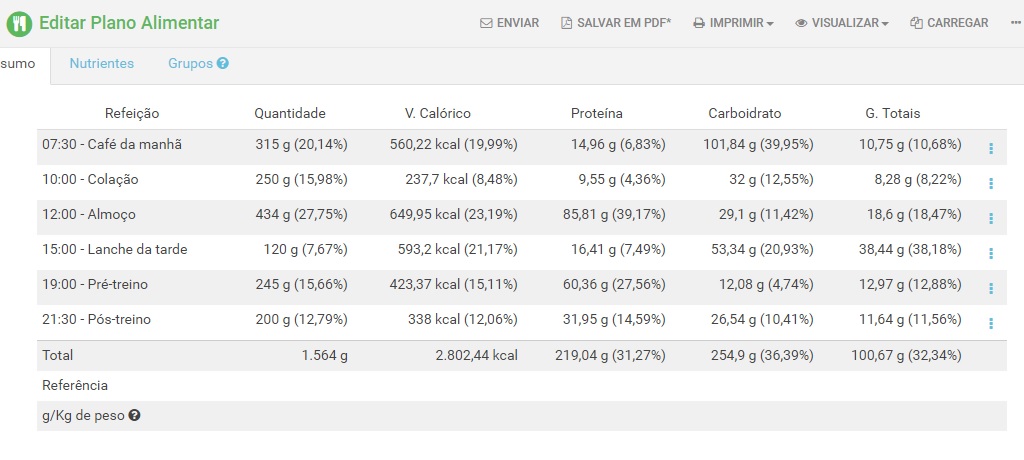Click SALVAR EM PDF button

click(x=616, y=23)
